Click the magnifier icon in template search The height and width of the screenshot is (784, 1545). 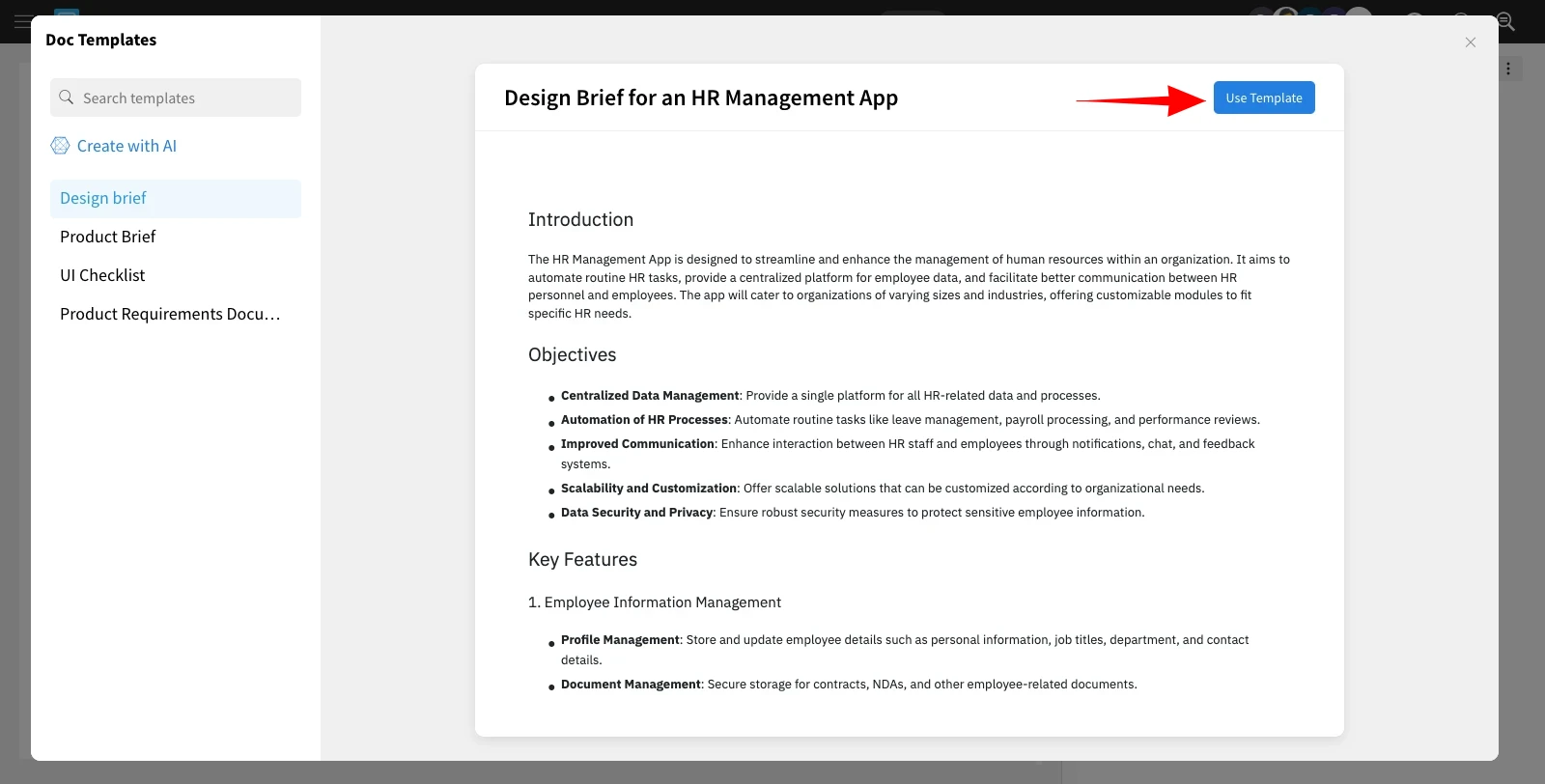(67, 98)
